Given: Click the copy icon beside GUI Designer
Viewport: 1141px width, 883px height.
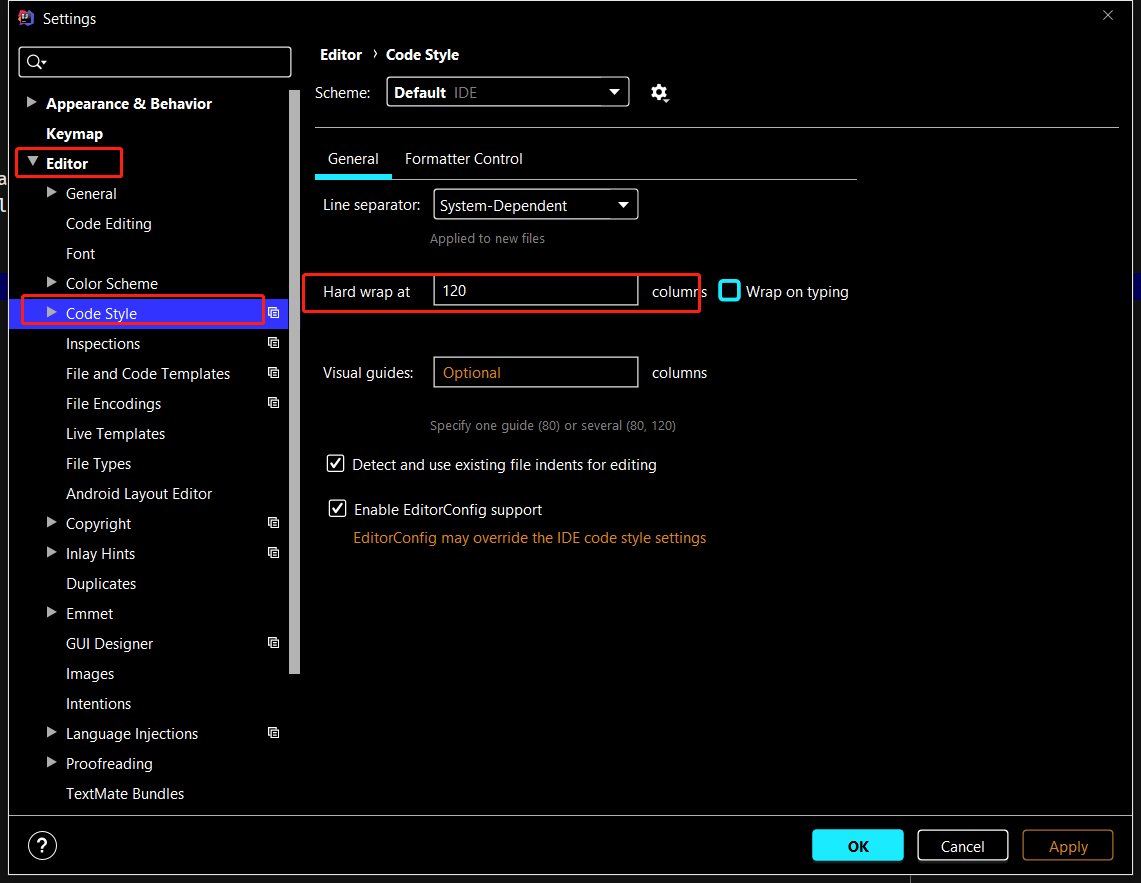Looking at the screenshot, I should [x=274, y=643].
